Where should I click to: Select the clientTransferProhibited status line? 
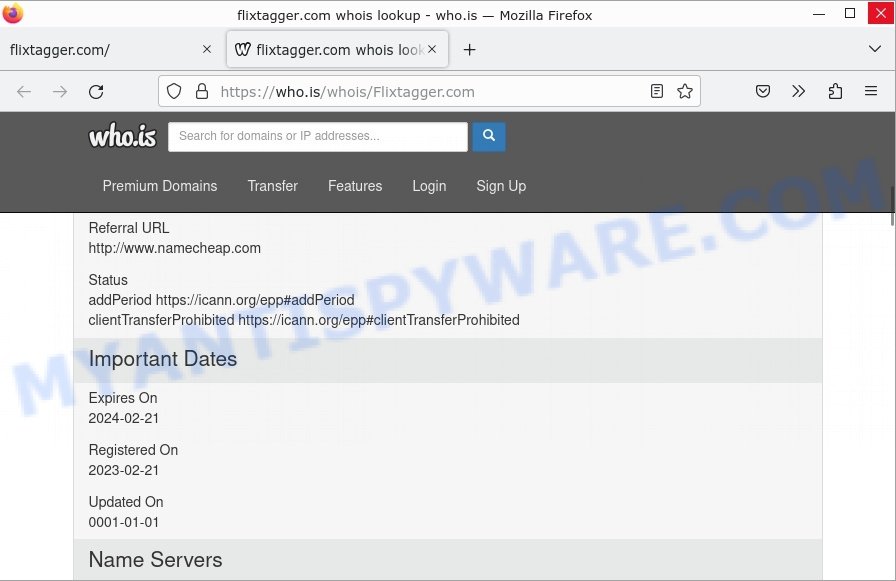(x=304, y=320)
